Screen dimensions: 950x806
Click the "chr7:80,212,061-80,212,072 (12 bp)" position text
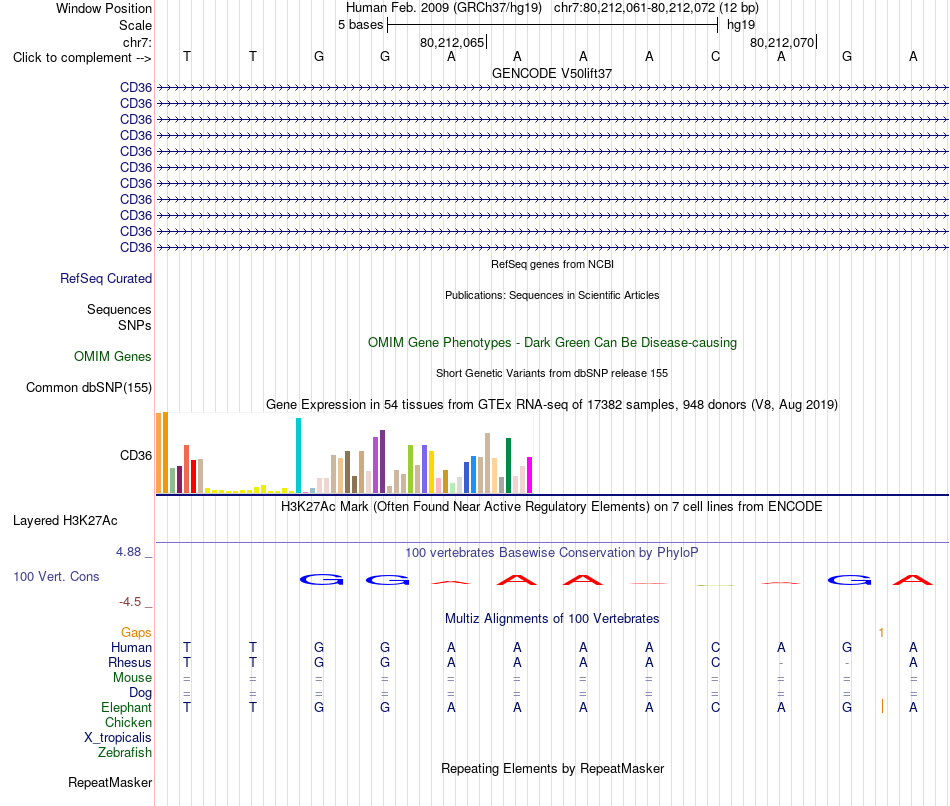[x=656, y=8]
